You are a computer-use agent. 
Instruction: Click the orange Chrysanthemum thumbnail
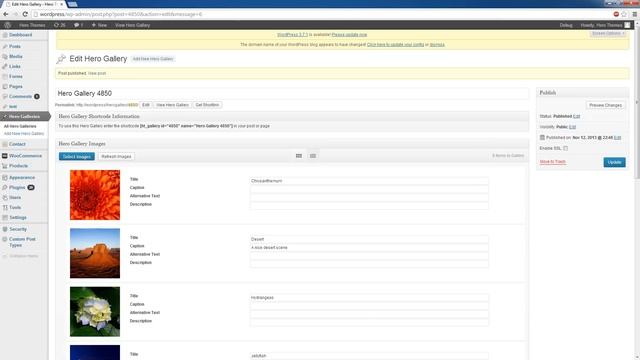(95, 195)
